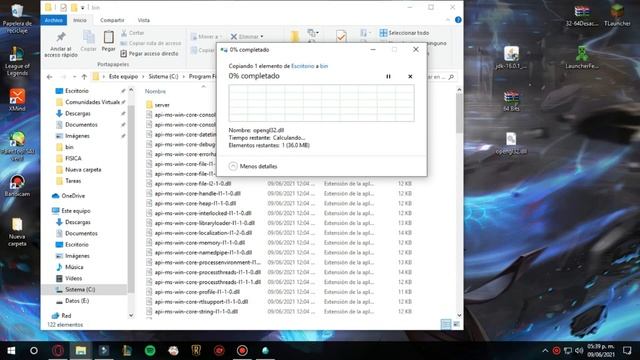Click the copy speed graph in the dialog
Viewport: 640px width, 360px height.
(x=322, y=103)
